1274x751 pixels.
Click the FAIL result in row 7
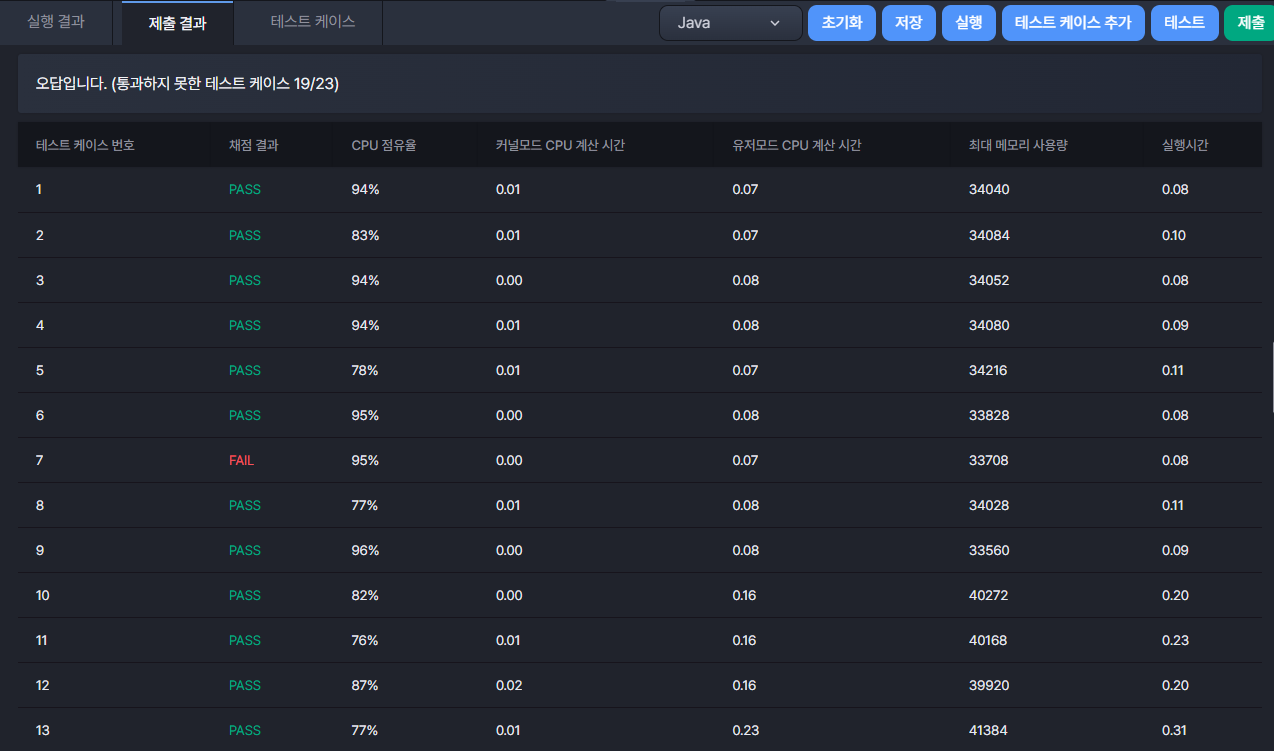(241, 460)
